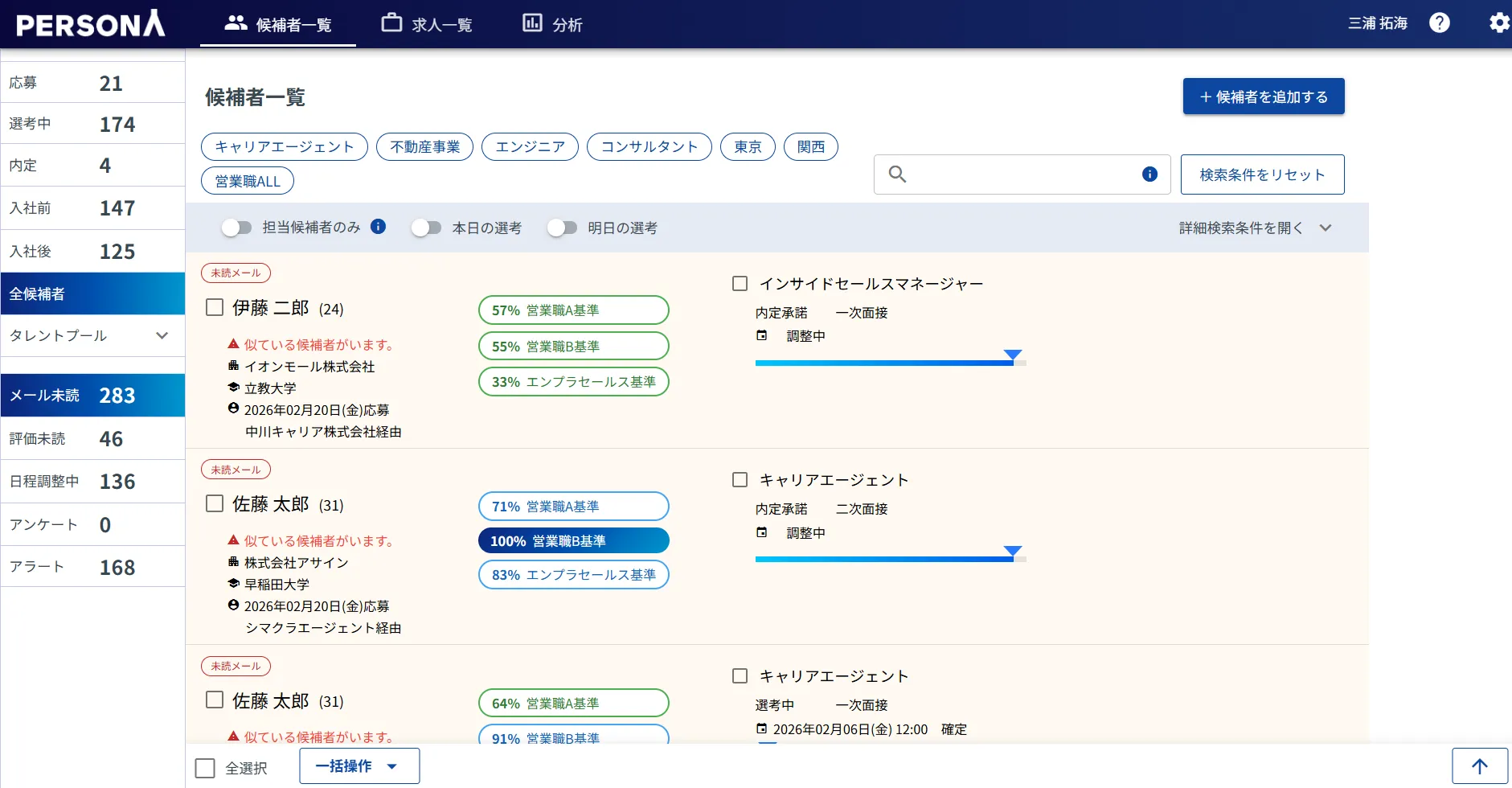Click the people icon on 候補者一覧
1512x788 pixels.
pyautogui.click(x=236, y=23)
